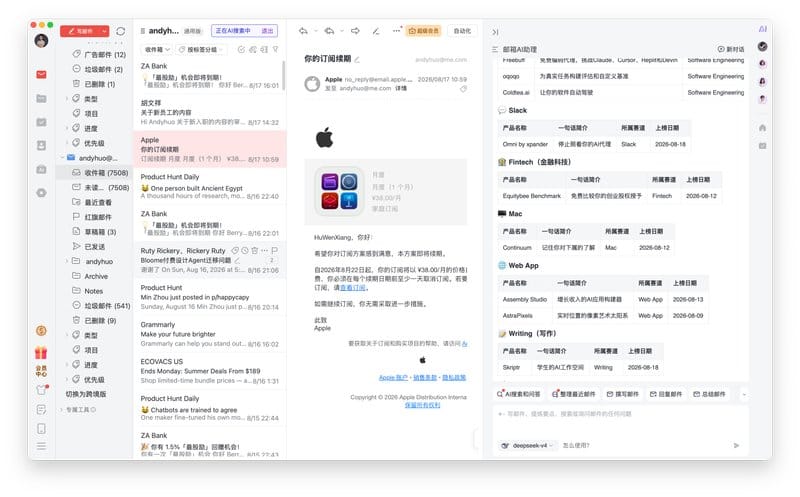Collapse the andyhuo@ account tree
This screenshot has height=497, width=800.
[x=62, y=158]
